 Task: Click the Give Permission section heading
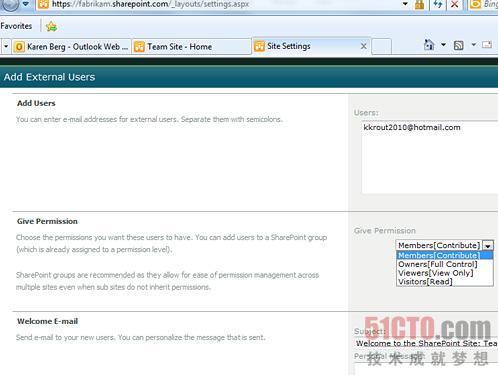click(x=47, y=221)
